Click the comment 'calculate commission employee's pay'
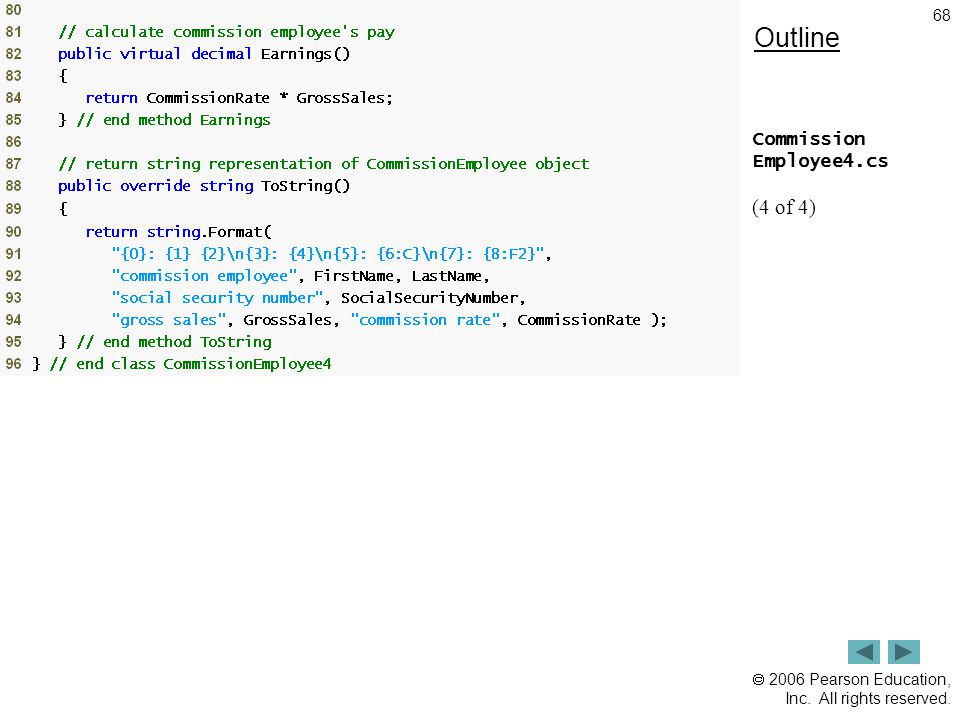Image resolution: width=960 pixels, height=720 pixels. [227, 32]
